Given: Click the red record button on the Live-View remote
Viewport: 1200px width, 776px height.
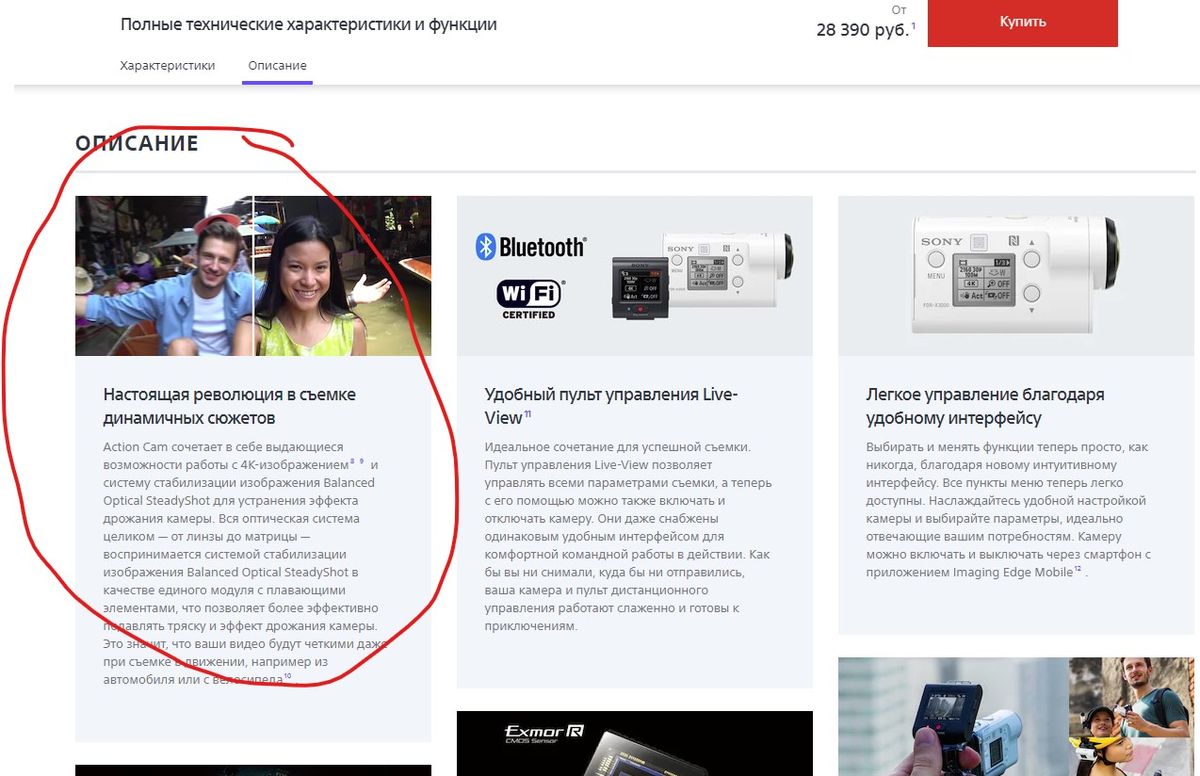Looking at the screenshot, I should pos(641,309).
